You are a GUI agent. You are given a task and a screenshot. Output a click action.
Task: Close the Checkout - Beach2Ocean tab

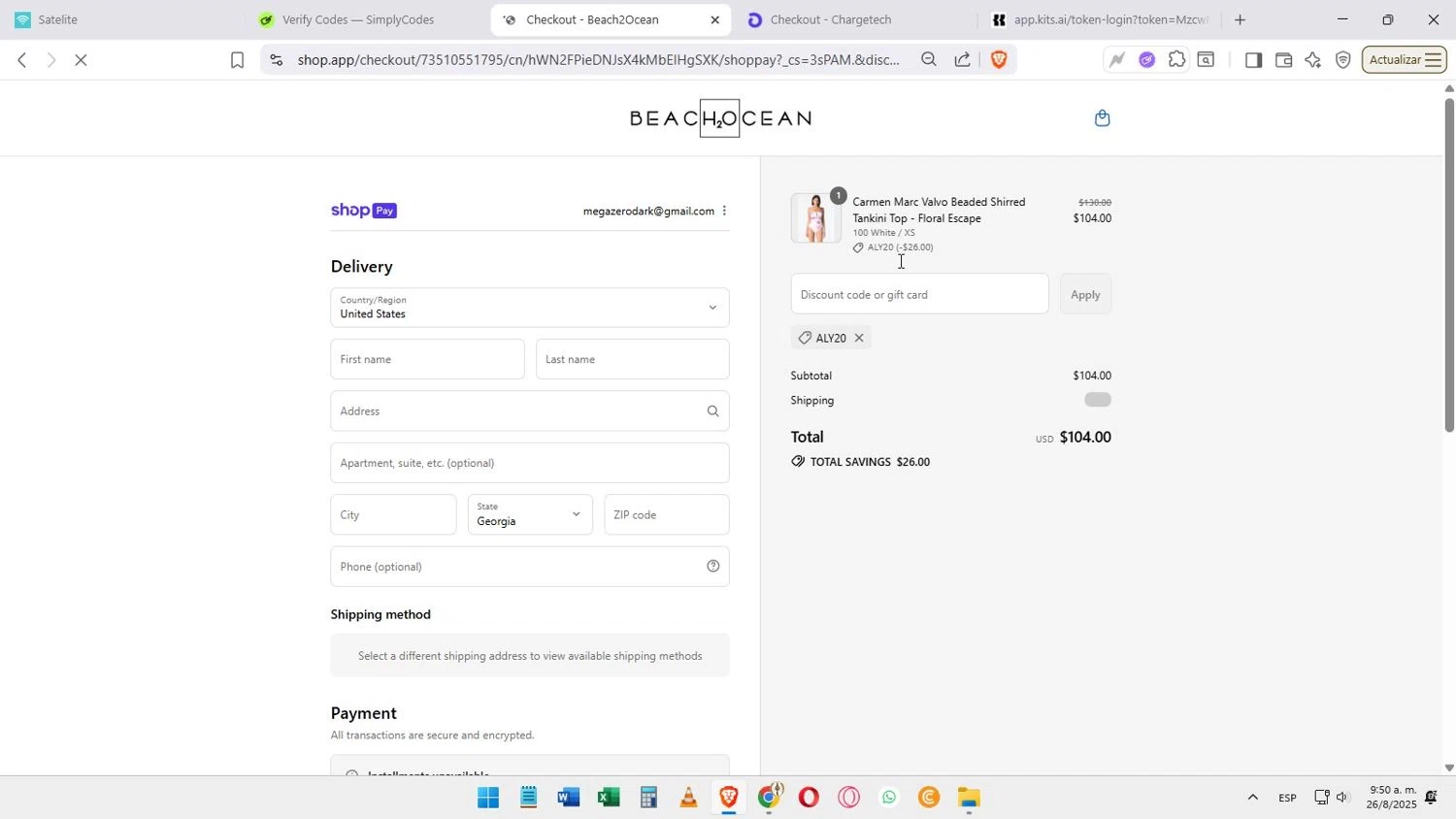coord(715,19)
